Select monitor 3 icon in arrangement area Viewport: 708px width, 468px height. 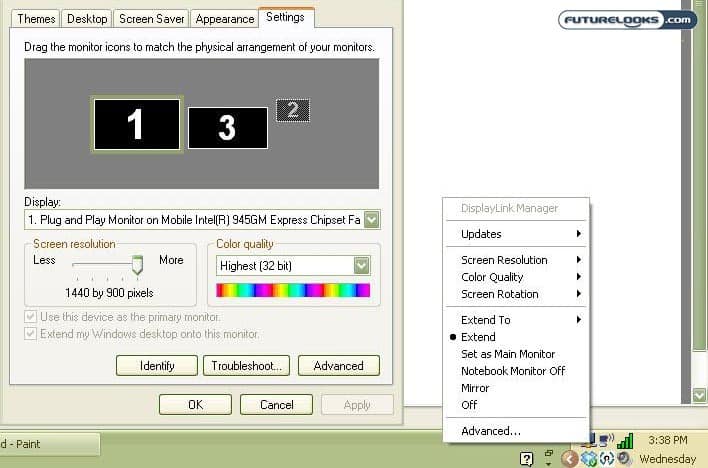[x=227, y=128]
